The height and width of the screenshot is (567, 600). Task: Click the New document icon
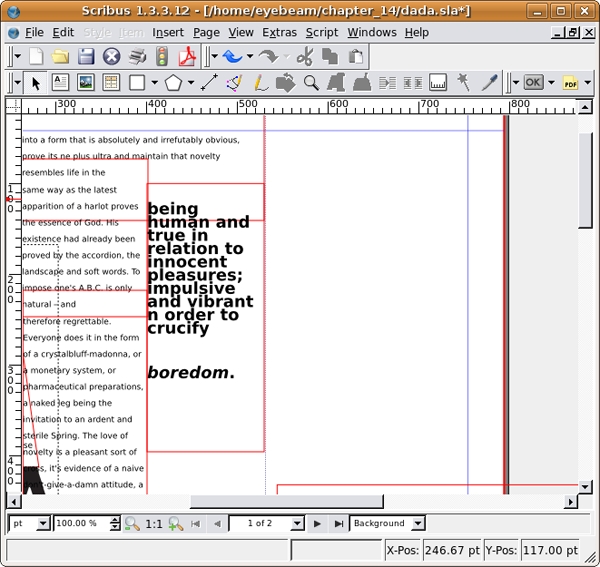[x=37, y=57]
